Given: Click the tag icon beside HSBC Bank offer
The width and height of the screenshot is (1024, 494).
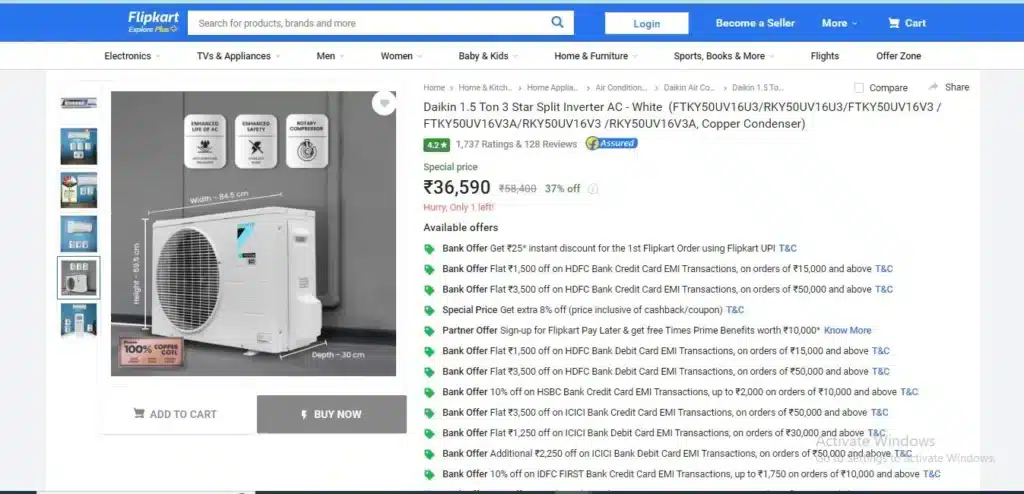Looking at the screenshot, I should coord(429,393).
